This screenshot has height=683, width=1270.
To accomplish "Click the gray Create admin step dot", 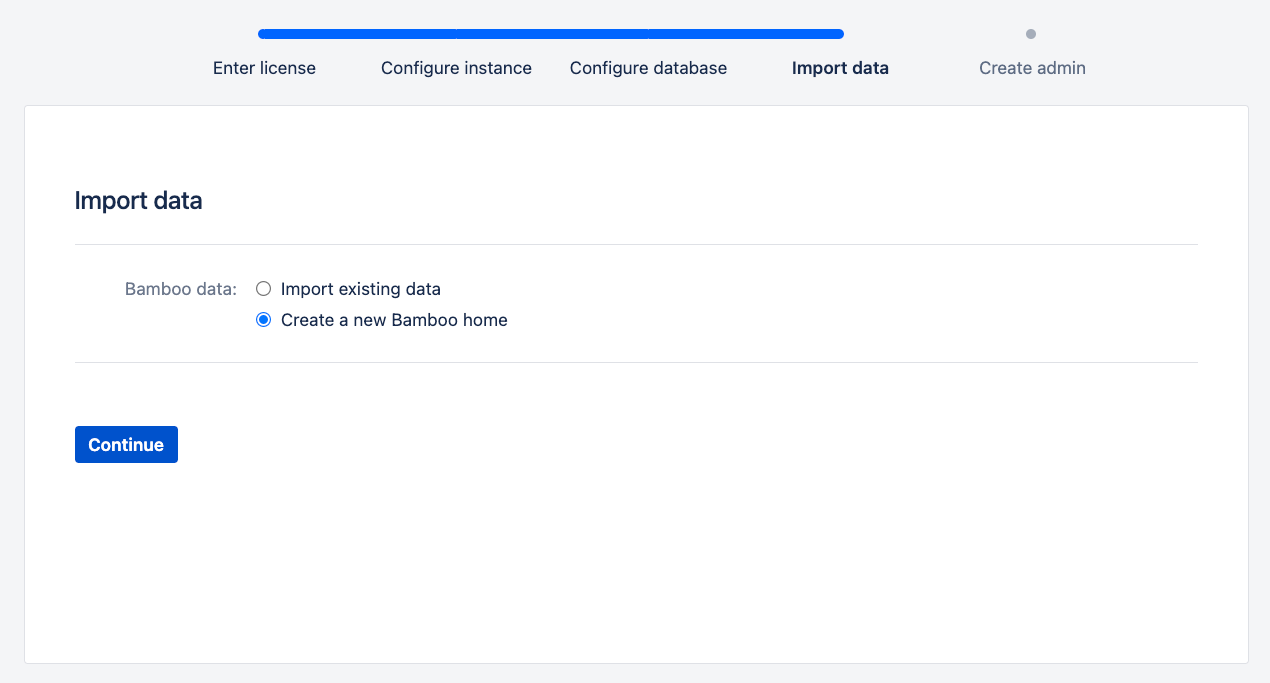I will click(1031, 34).
